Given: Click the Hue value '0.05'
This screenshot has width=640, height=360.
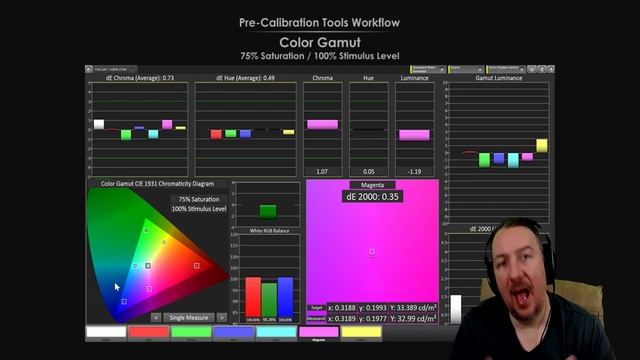Looking at the screenshot, I should 369,171.
